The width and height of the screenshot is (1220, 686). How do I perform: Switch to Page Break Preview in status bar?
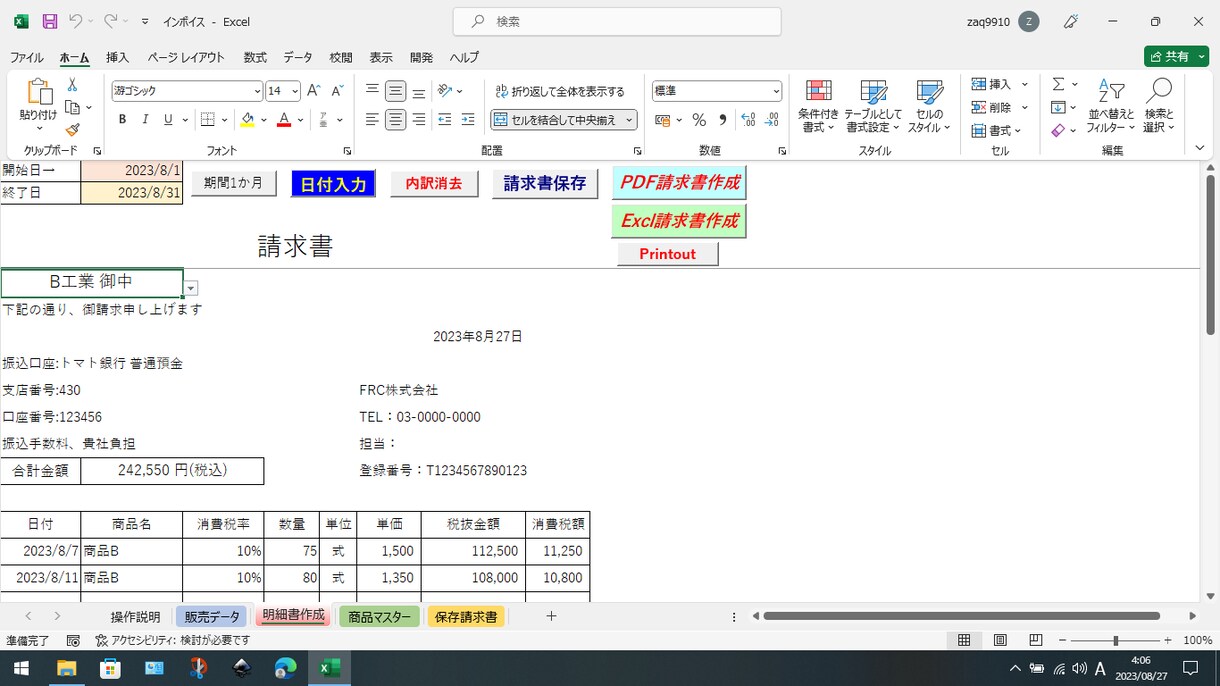click(1036, 640)
